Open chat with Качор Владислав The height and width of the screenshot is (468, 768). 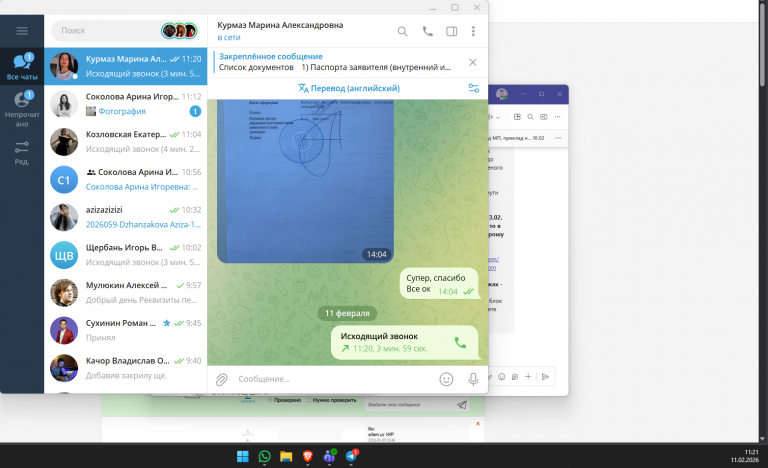(126, 368)
